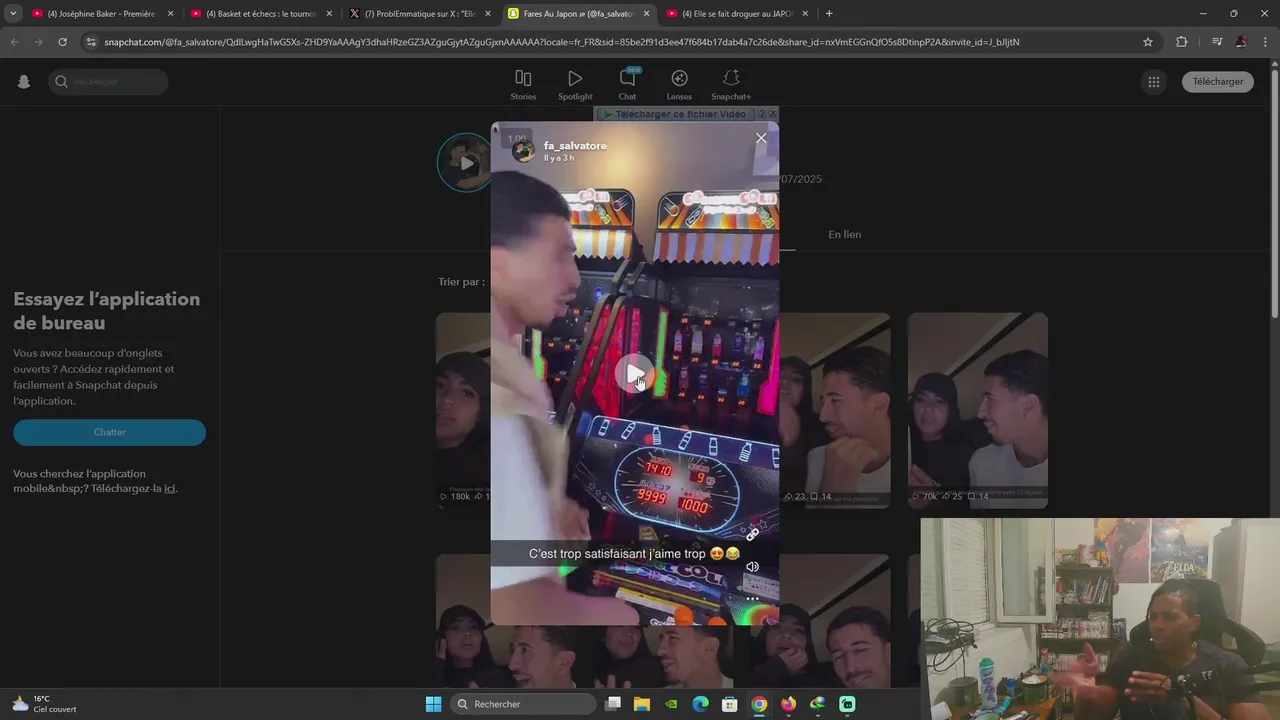Screen dimensions: 1280x720
Task: Expand the tab search dropdown arrow
Action: click(13, 14)
